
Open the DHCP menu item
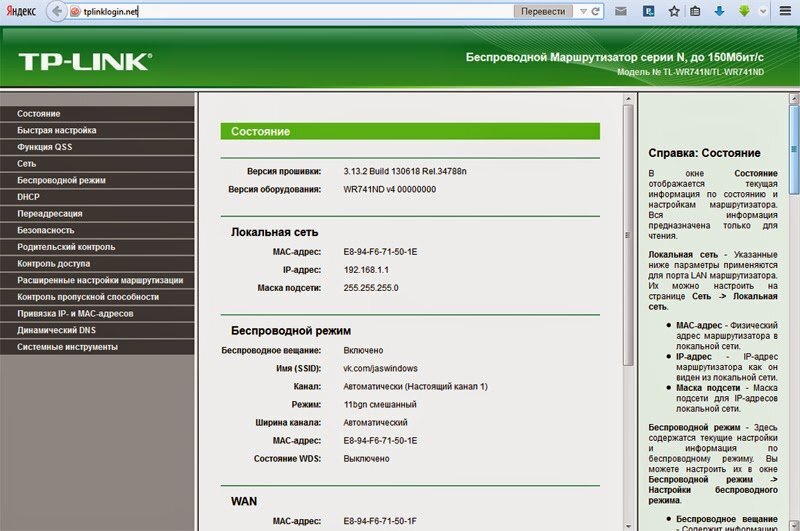97,197
